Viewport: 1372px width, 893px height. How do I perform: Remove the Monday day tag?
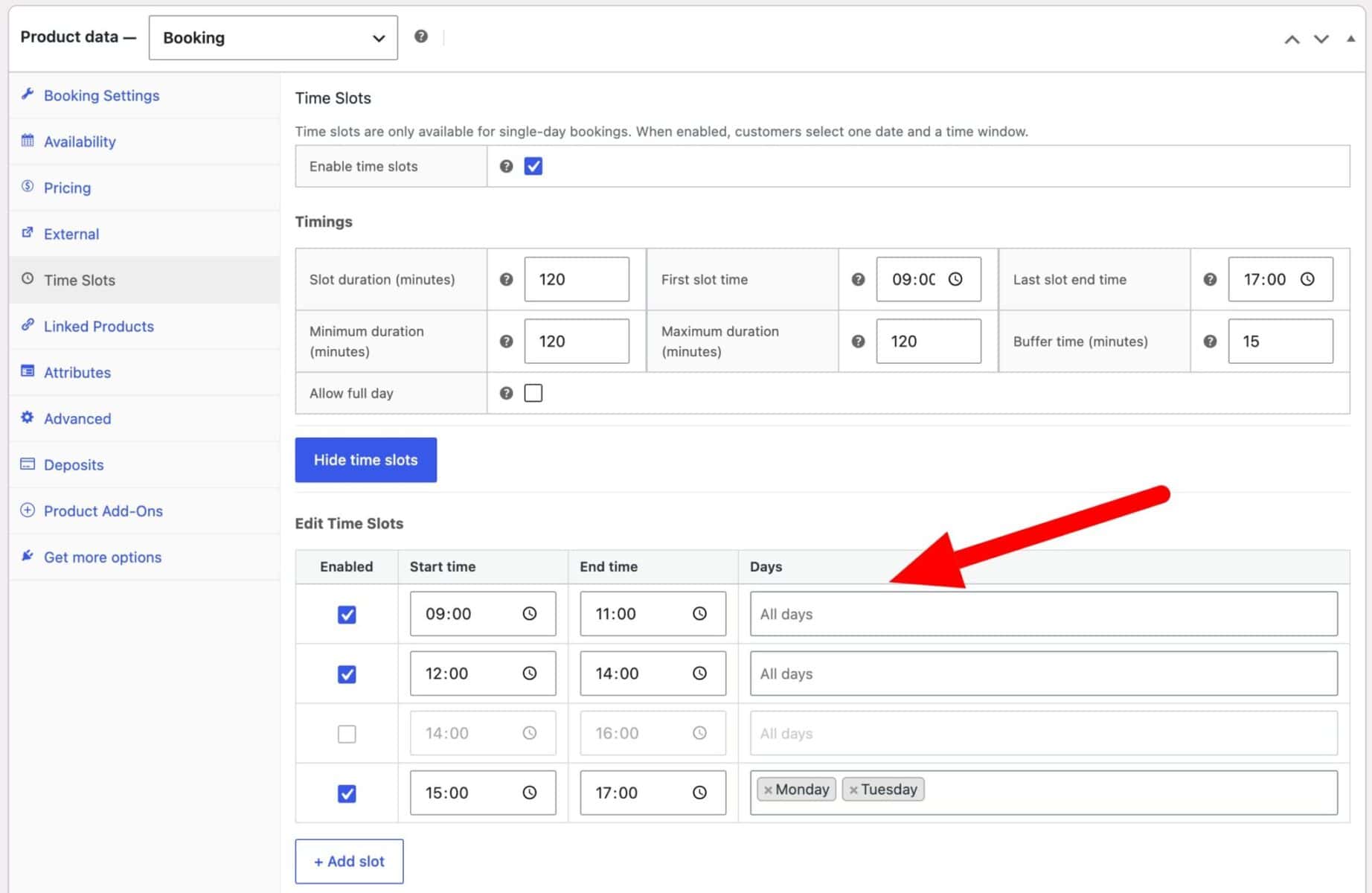click(768, 790)
